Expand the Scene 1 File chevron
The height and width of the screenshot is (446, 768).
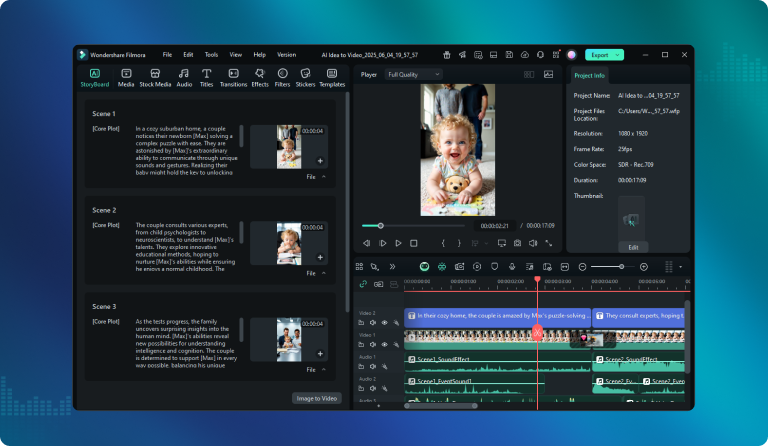click(x=324, y=177)
